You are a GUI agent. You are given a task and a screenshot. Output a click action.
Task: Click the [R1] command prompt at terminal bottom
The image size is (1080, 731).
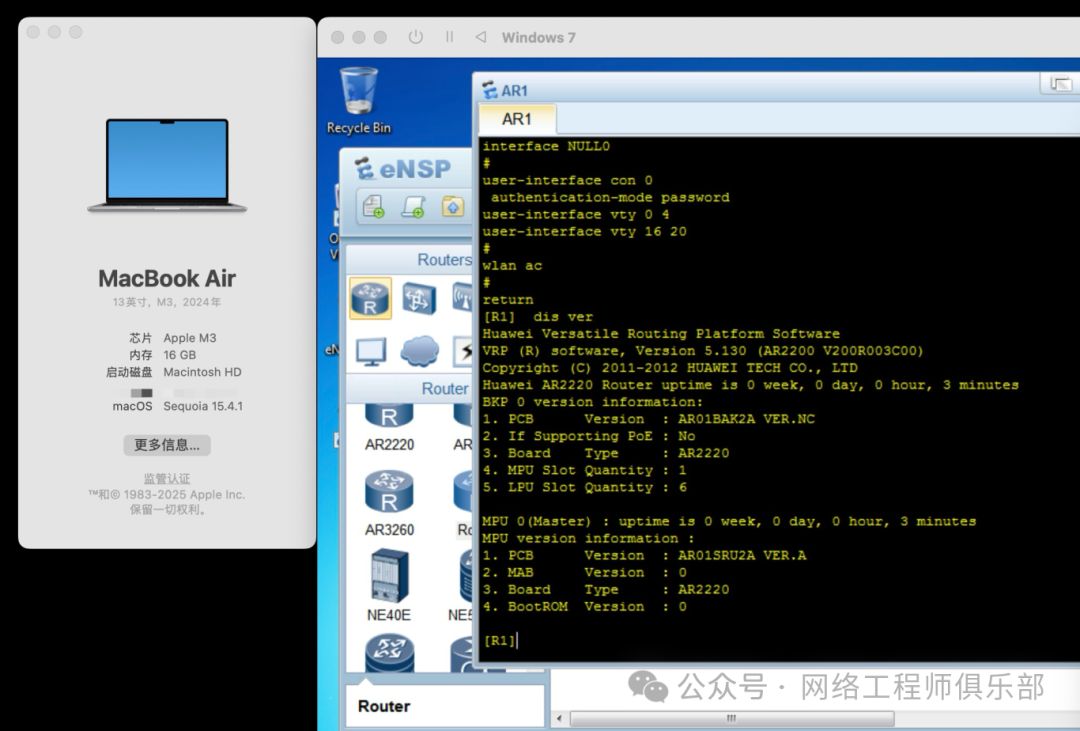click(499, 641)
